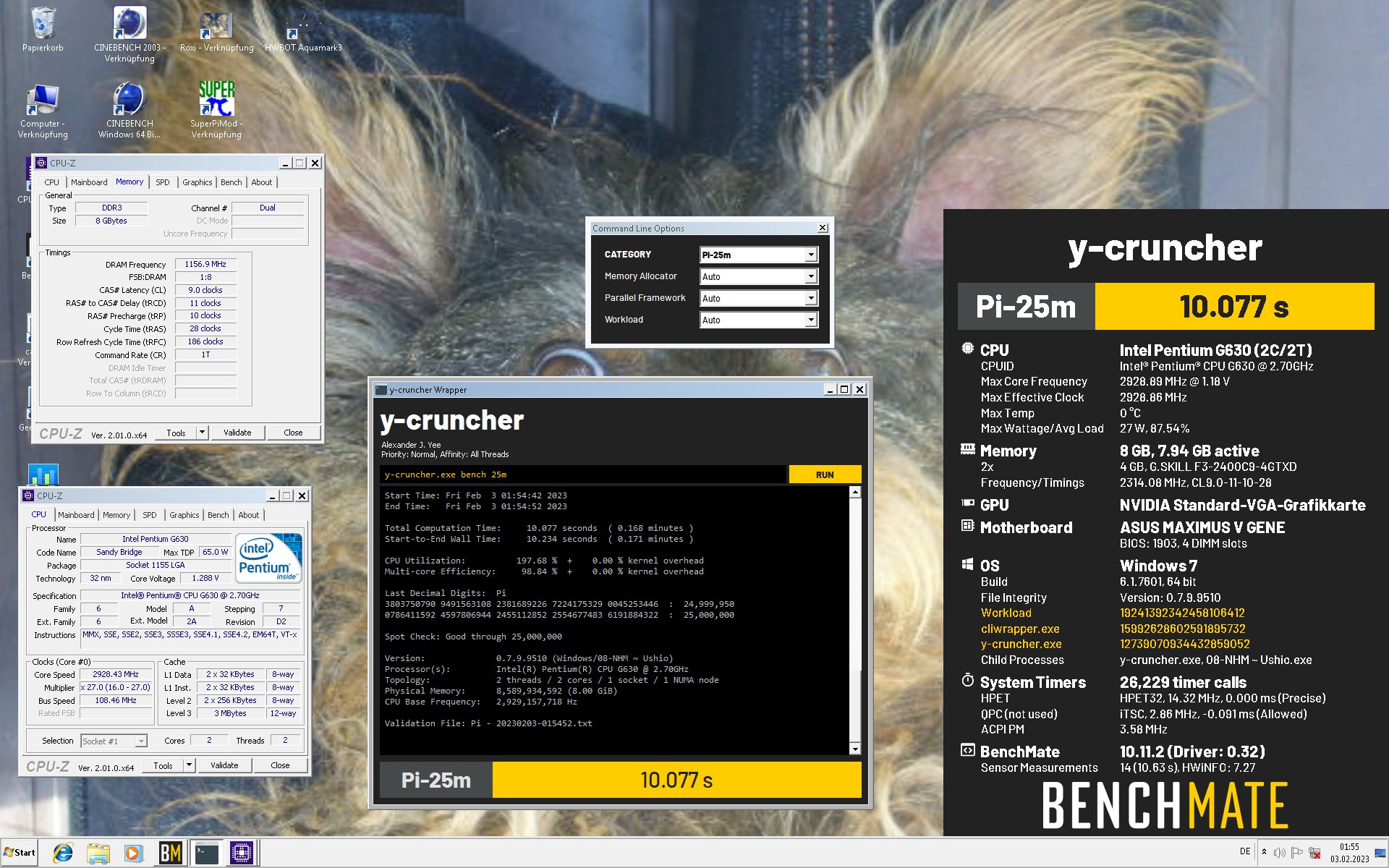The image size is (1389, 868).
Task: Launch Internet Explorer from taskbar
Action: (63, 853)
